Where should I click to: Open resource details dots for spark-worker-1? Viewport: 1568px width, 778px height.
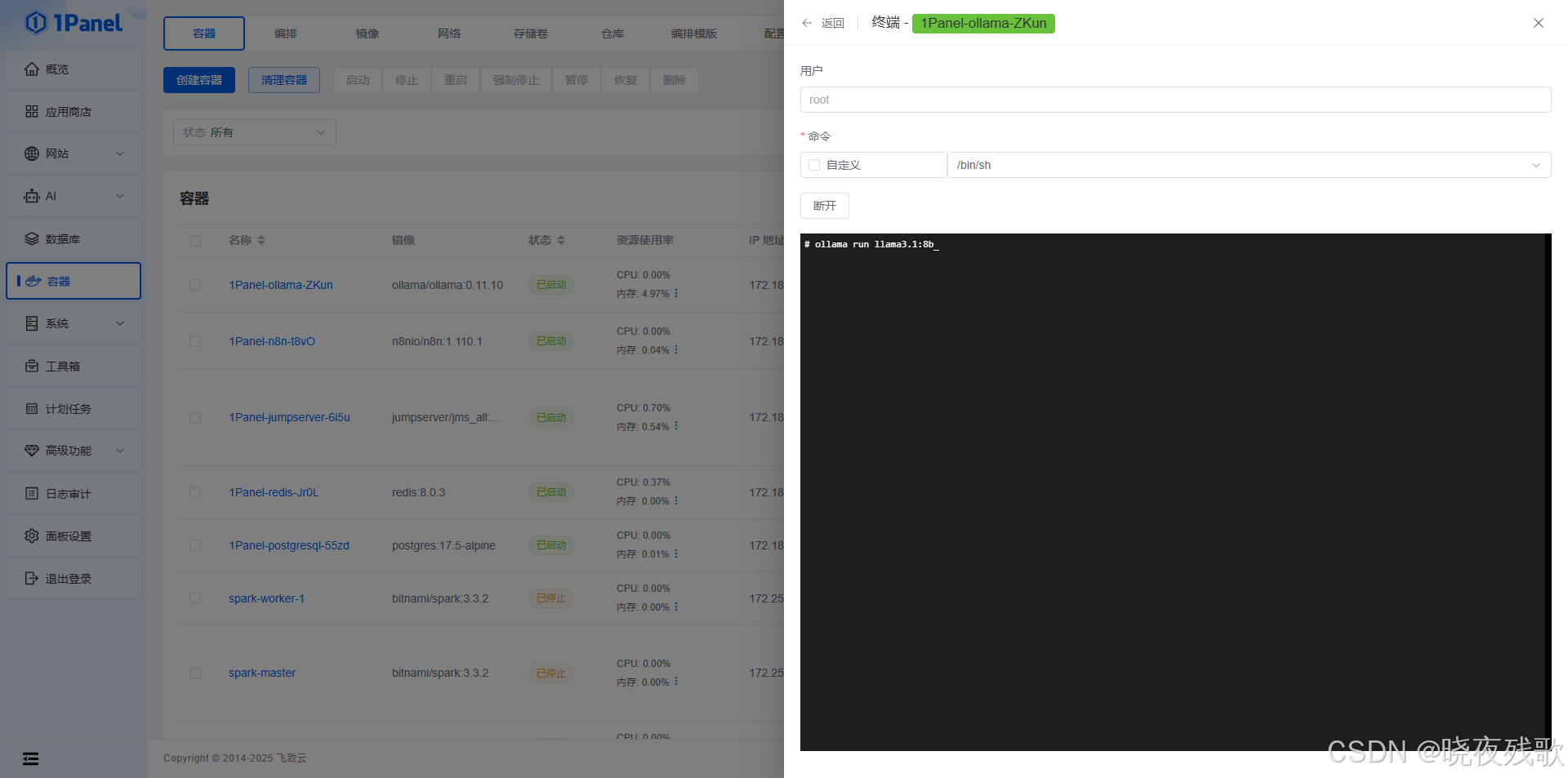click(676, 607)
